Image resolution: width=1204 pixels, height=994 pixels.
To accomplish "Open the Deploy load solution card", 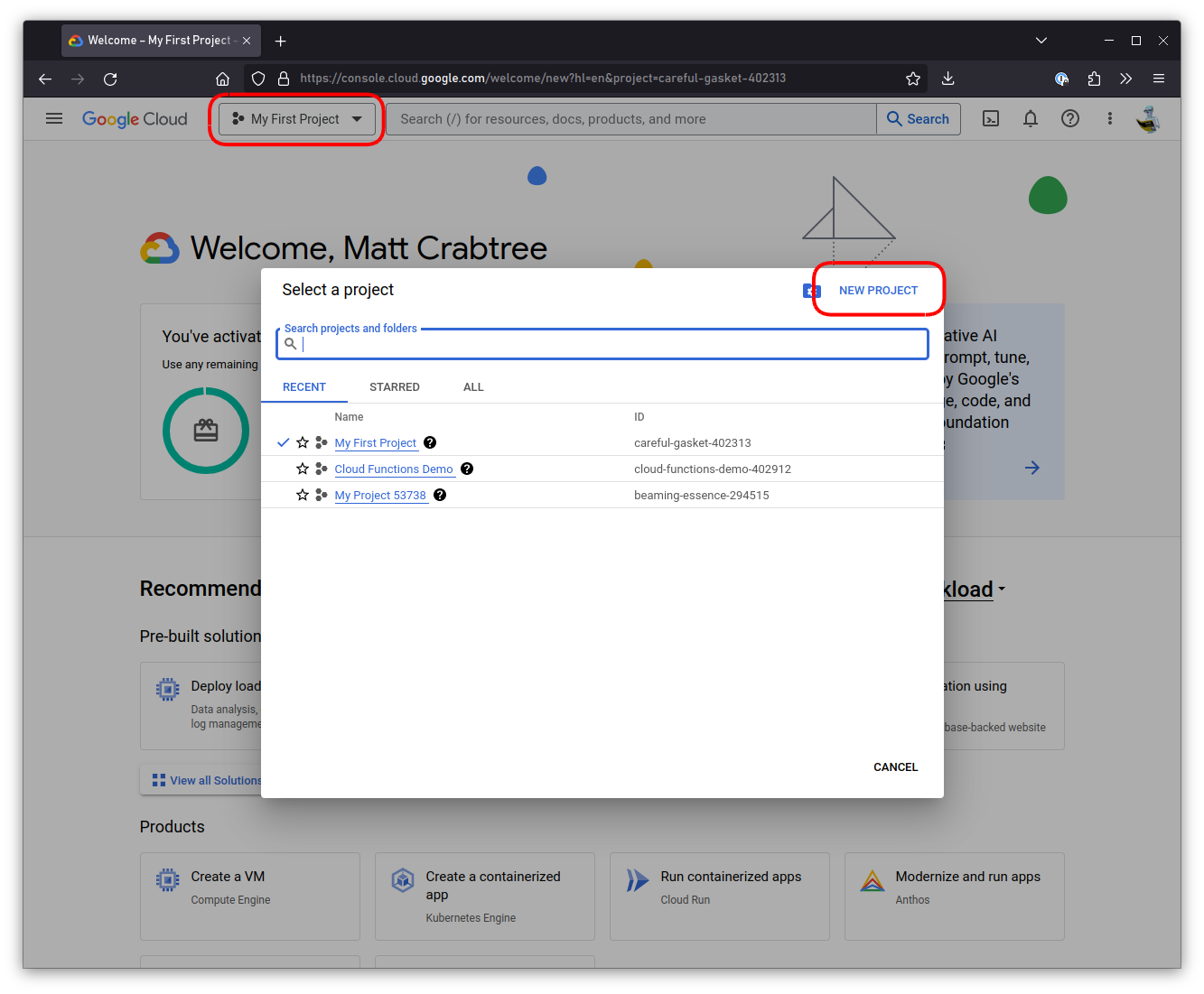I will point(201,706).
